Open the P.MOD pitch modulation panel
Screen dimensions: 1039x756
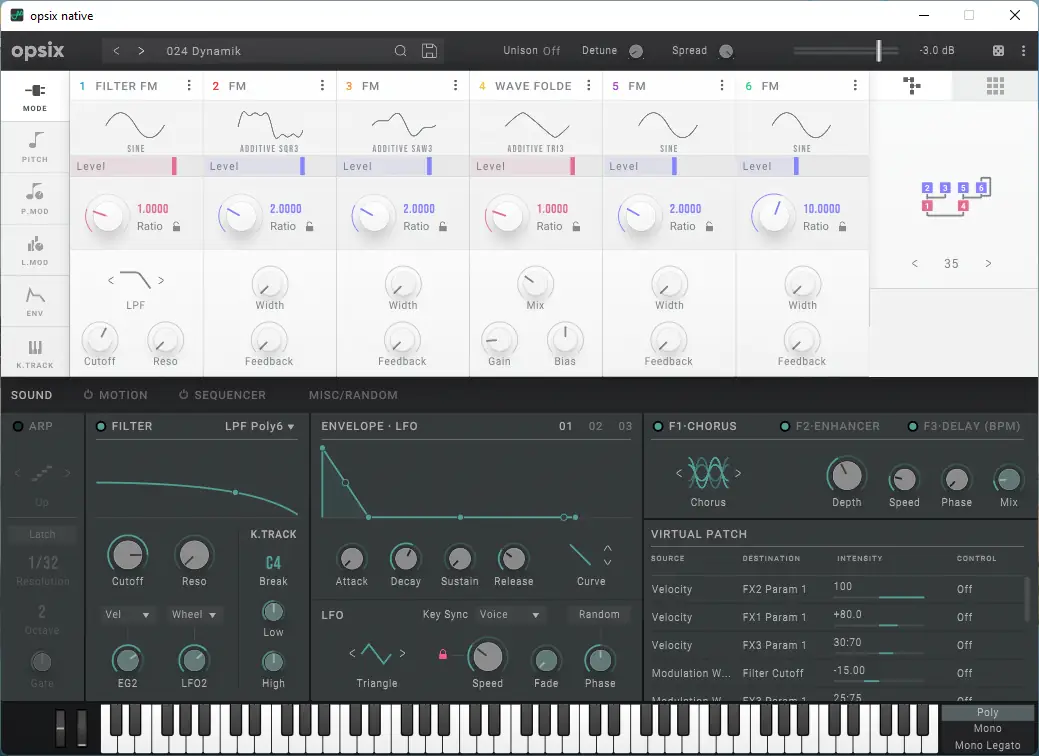(34, 197)
